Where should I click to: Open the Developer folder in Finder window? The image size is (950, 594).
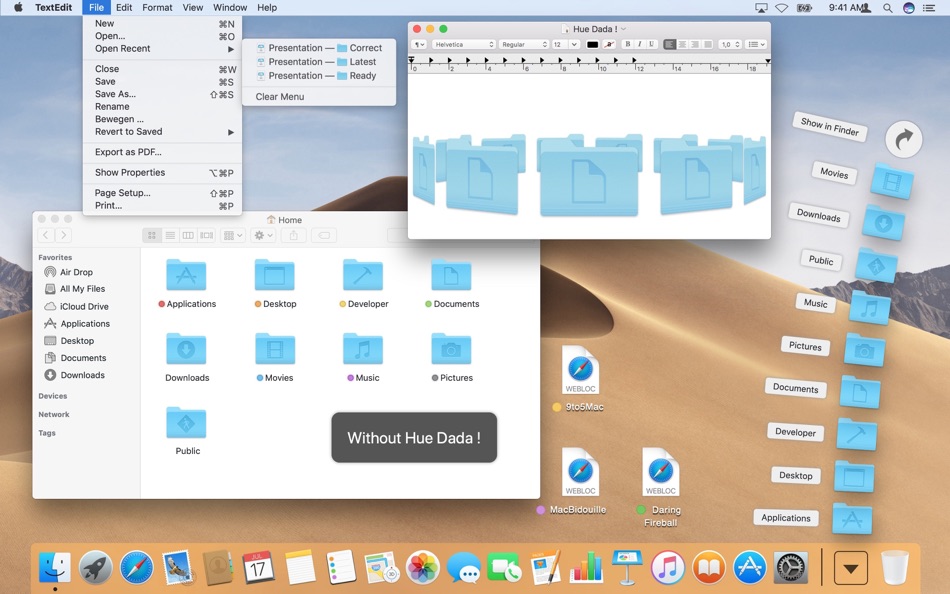click(362, 276)
